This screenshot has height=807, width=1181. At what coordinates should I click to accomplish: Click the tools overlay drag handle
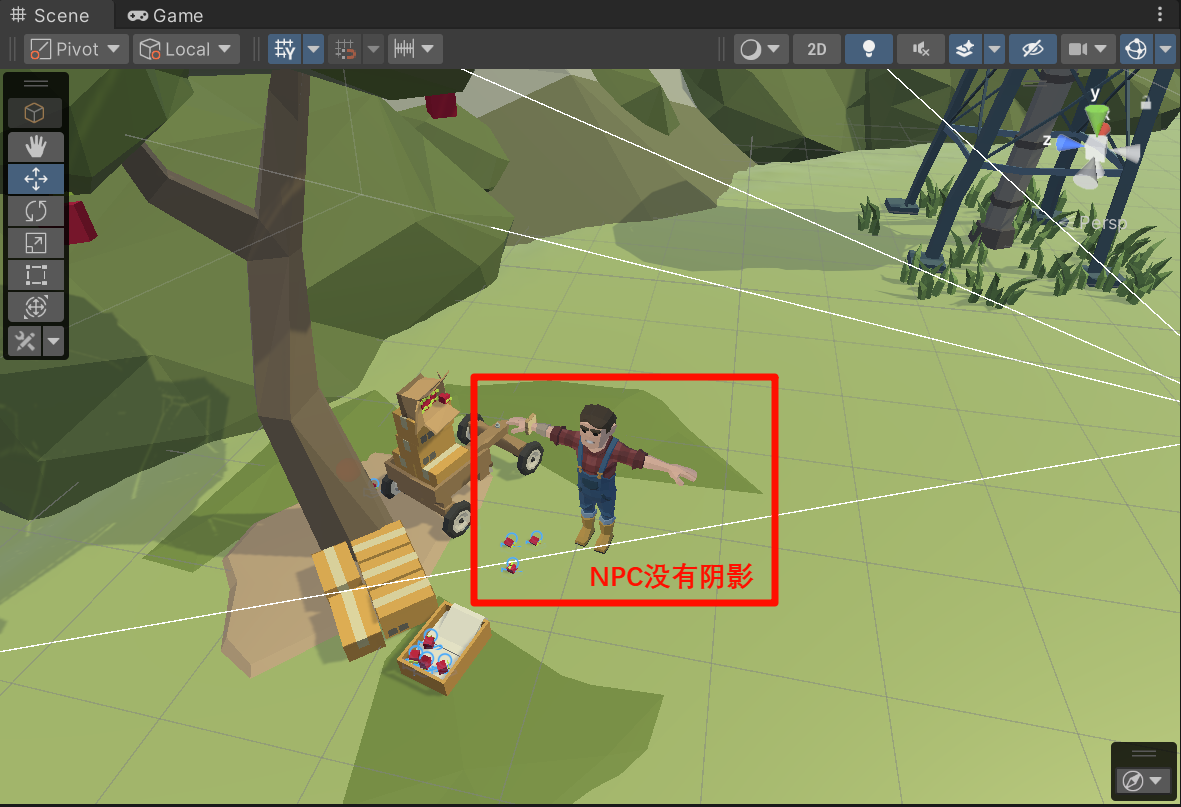(x=35, y=84)
